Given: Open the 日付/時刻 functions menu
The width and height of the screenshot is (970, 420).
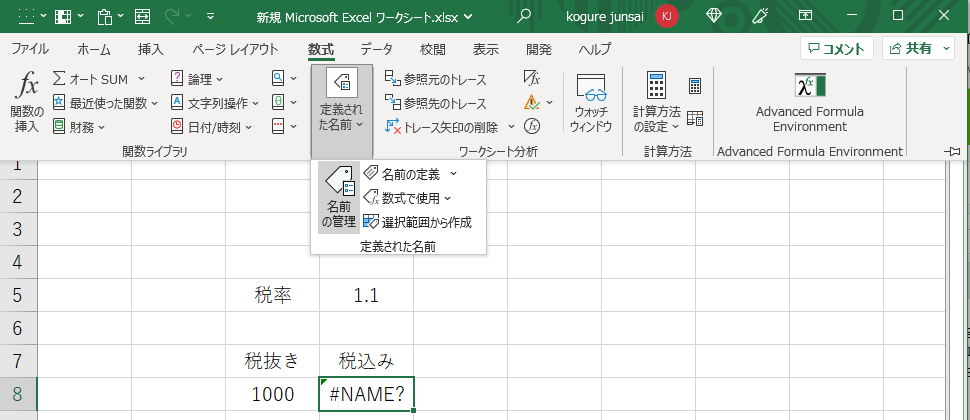Looking at the screenshot, I should point(212,127).
